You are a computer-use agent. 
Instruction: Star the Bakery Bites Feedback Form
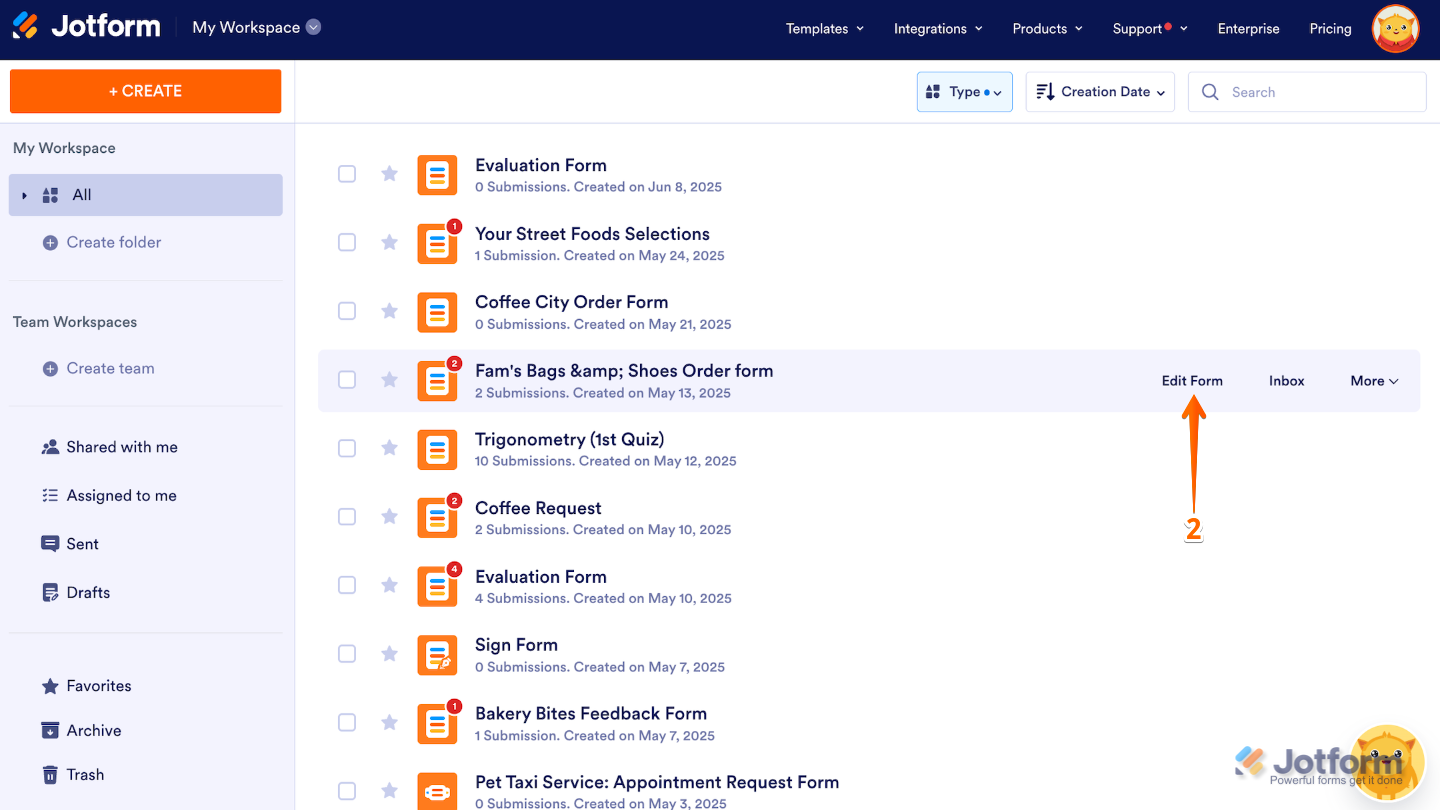point(389,722)
